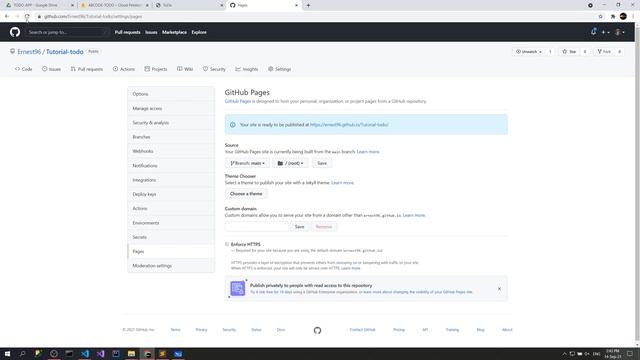Image resolution: width=640 pixels, height=360 pixels.
Task: Select Environments in settings sidebar
Action: click(171, 223)
